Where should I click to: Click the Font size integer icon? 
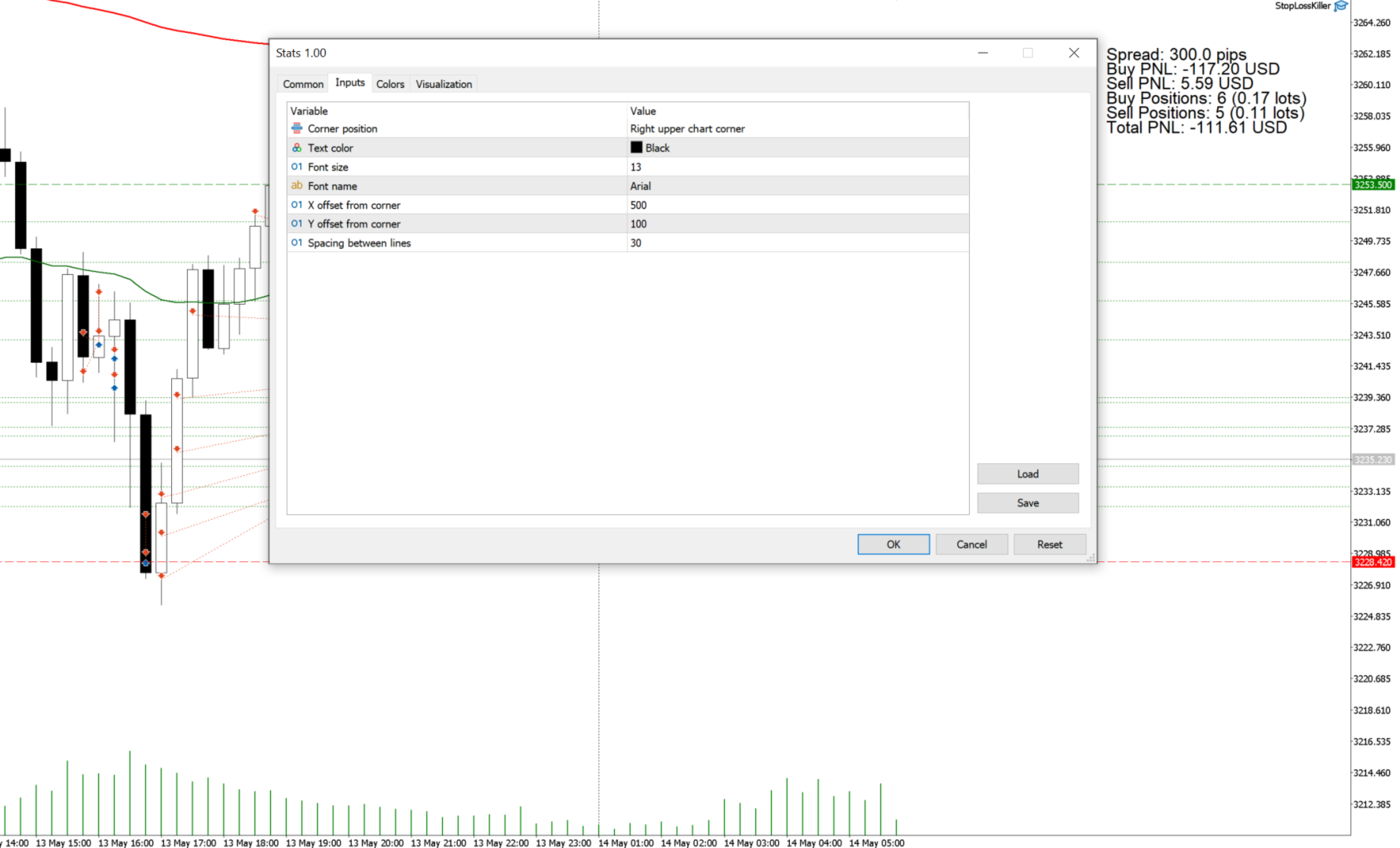click(x=297, y=166)
